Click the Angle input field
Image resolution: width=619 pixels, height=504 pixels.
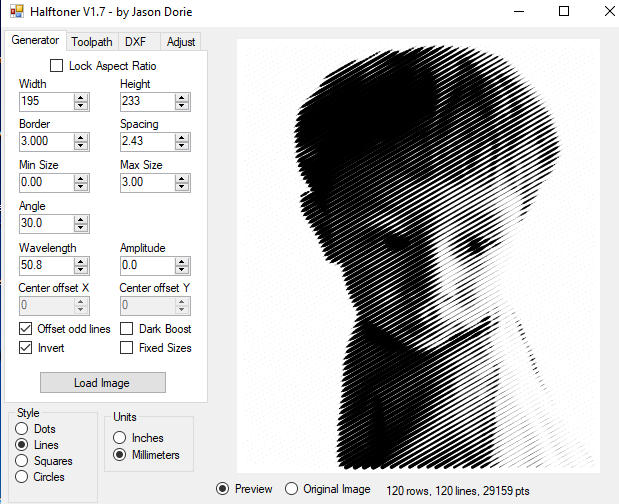[x=46, y=224]
